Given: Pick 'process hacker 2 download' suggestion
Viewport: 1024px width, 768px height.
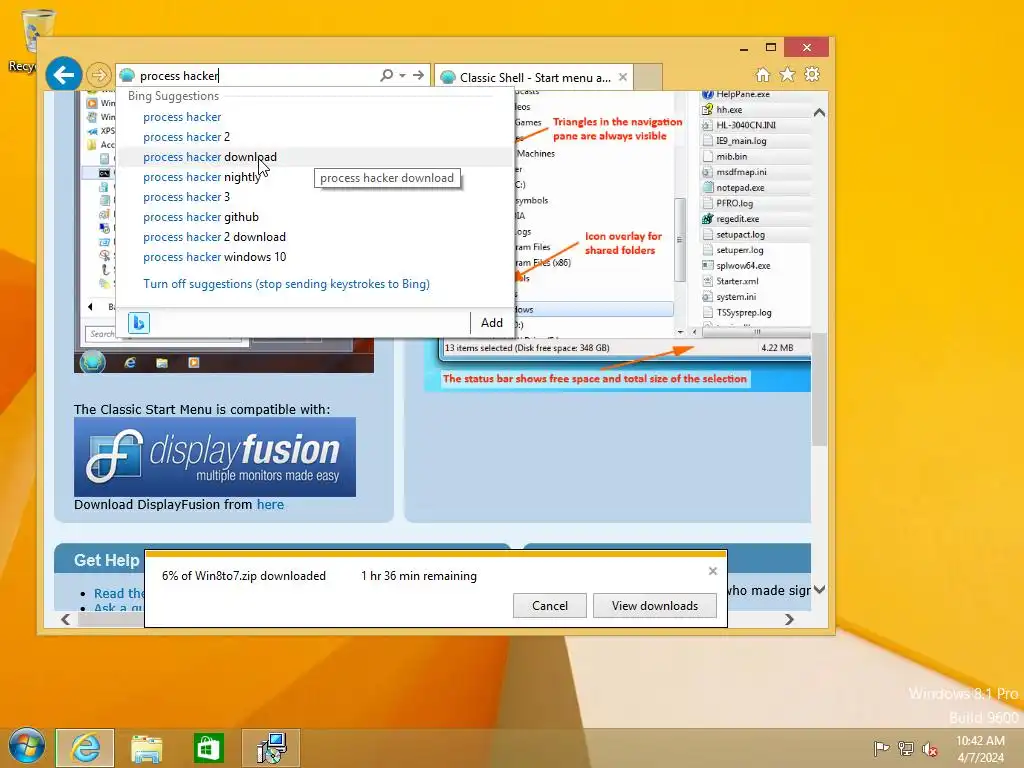Looking at the screenshot, I should click(214, 237).
